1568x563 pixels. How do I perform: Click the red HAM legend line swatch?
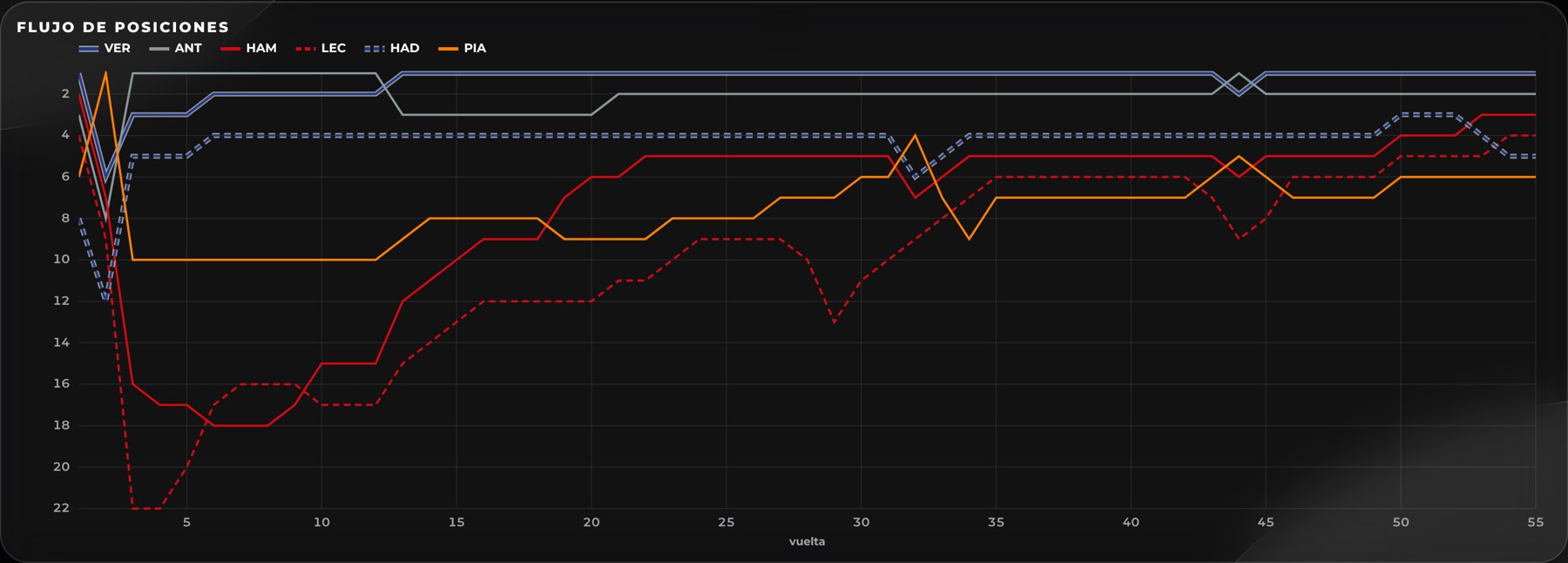(230, 49)
